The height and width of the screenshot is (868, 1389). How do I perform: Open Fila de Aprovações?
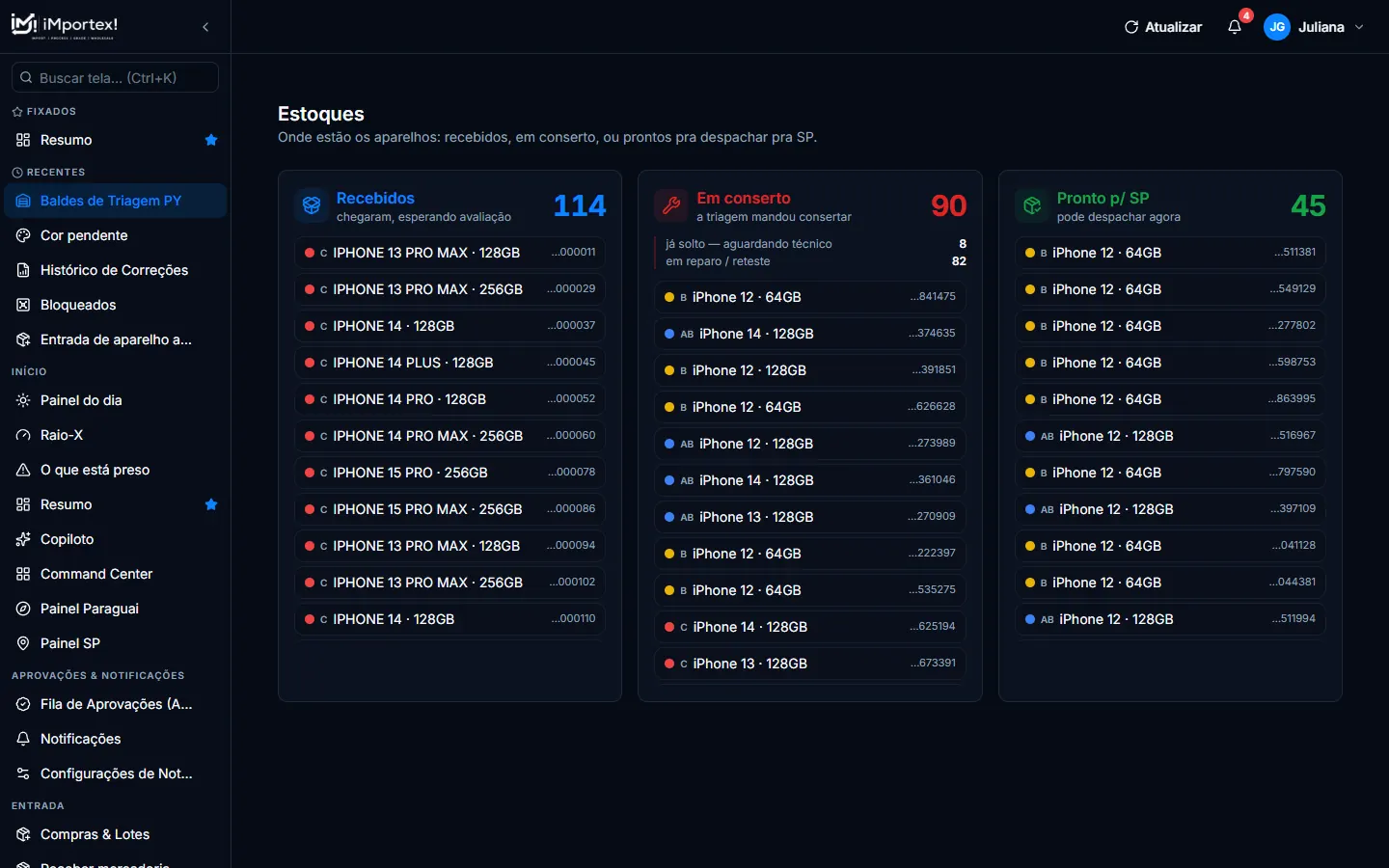[x=116, y=704]
